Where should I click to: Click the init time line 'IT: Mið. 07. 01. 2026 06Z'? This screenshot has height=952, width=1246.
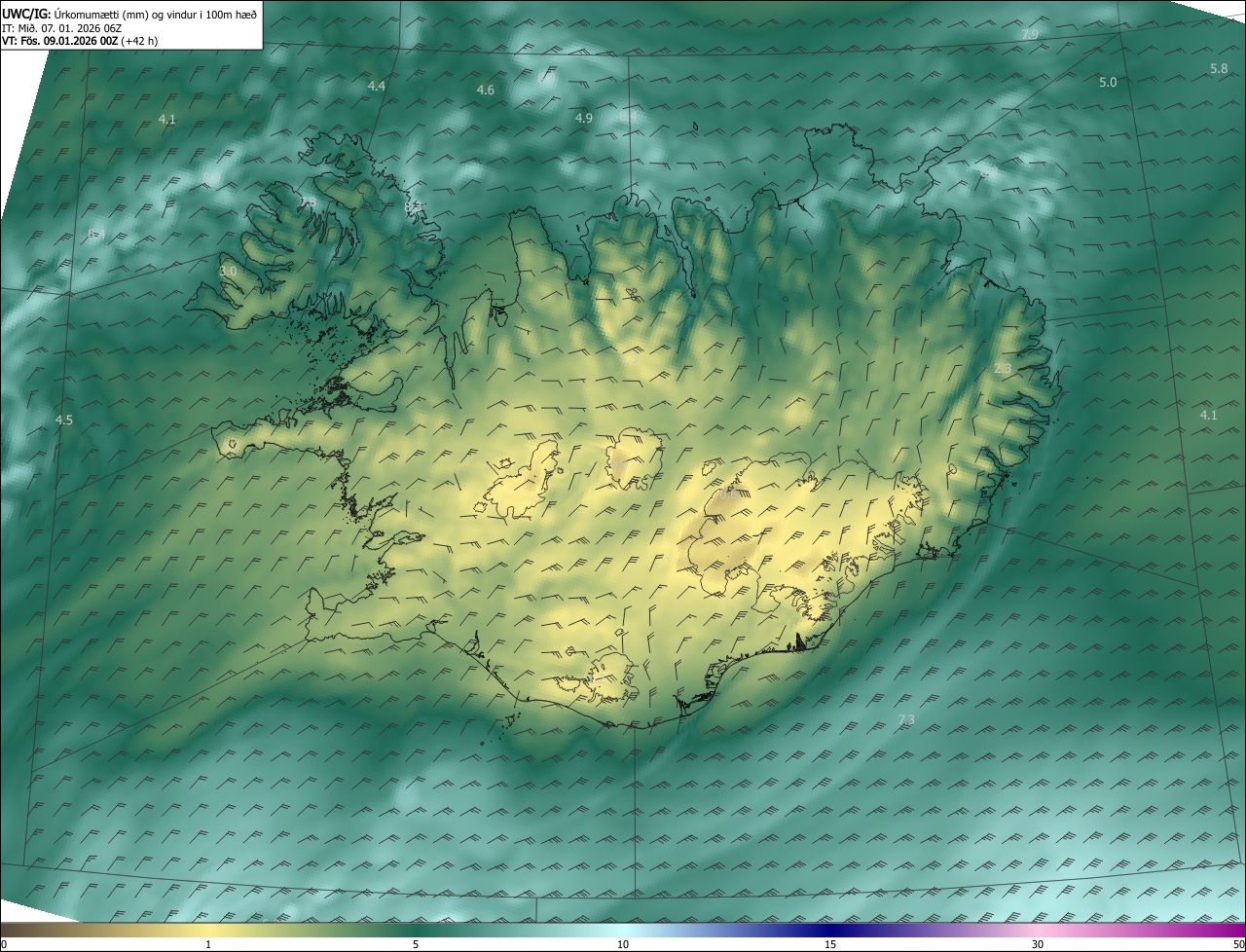pos(61,27)
